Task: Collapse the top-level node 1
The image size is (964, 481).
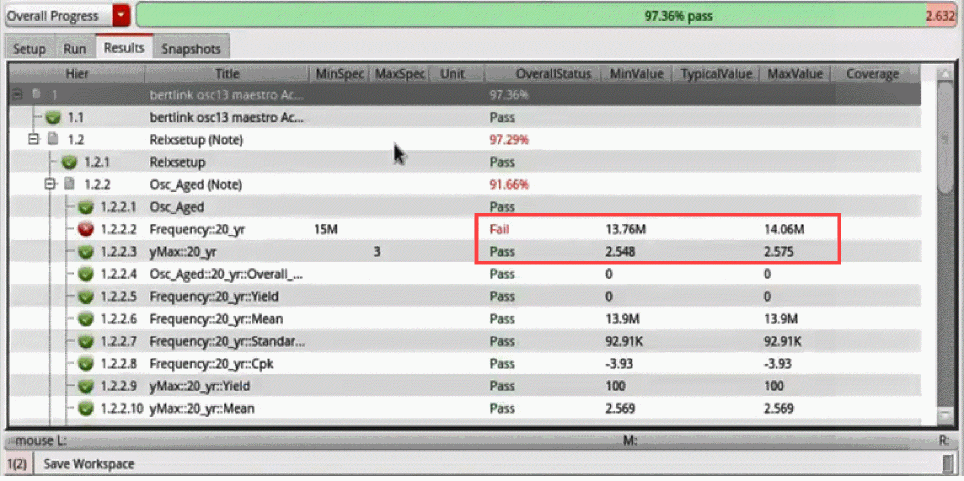Action: click(17, 95)
